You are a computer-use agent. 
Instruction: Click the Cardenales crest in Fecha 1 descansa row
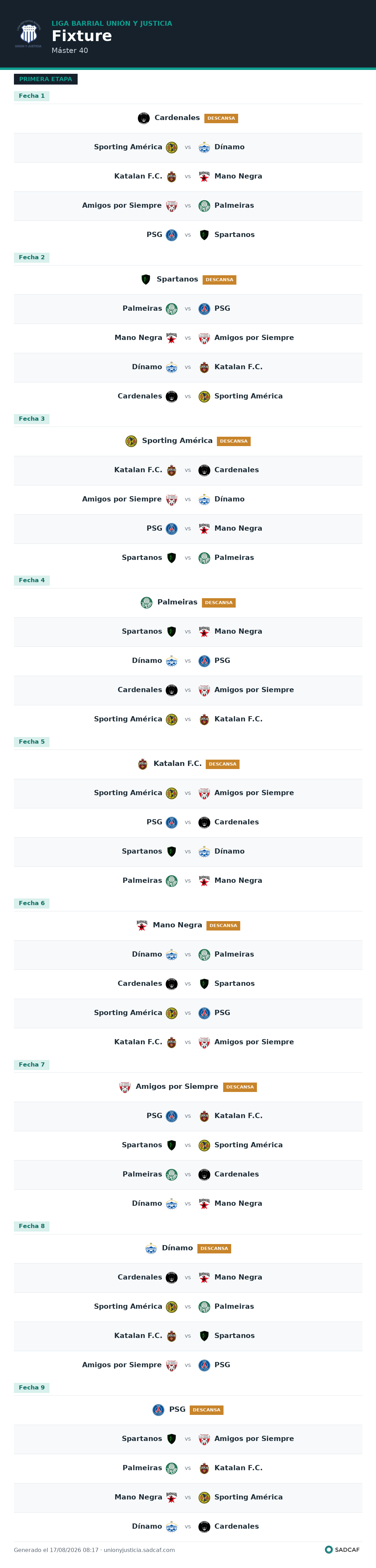point(144,118)
